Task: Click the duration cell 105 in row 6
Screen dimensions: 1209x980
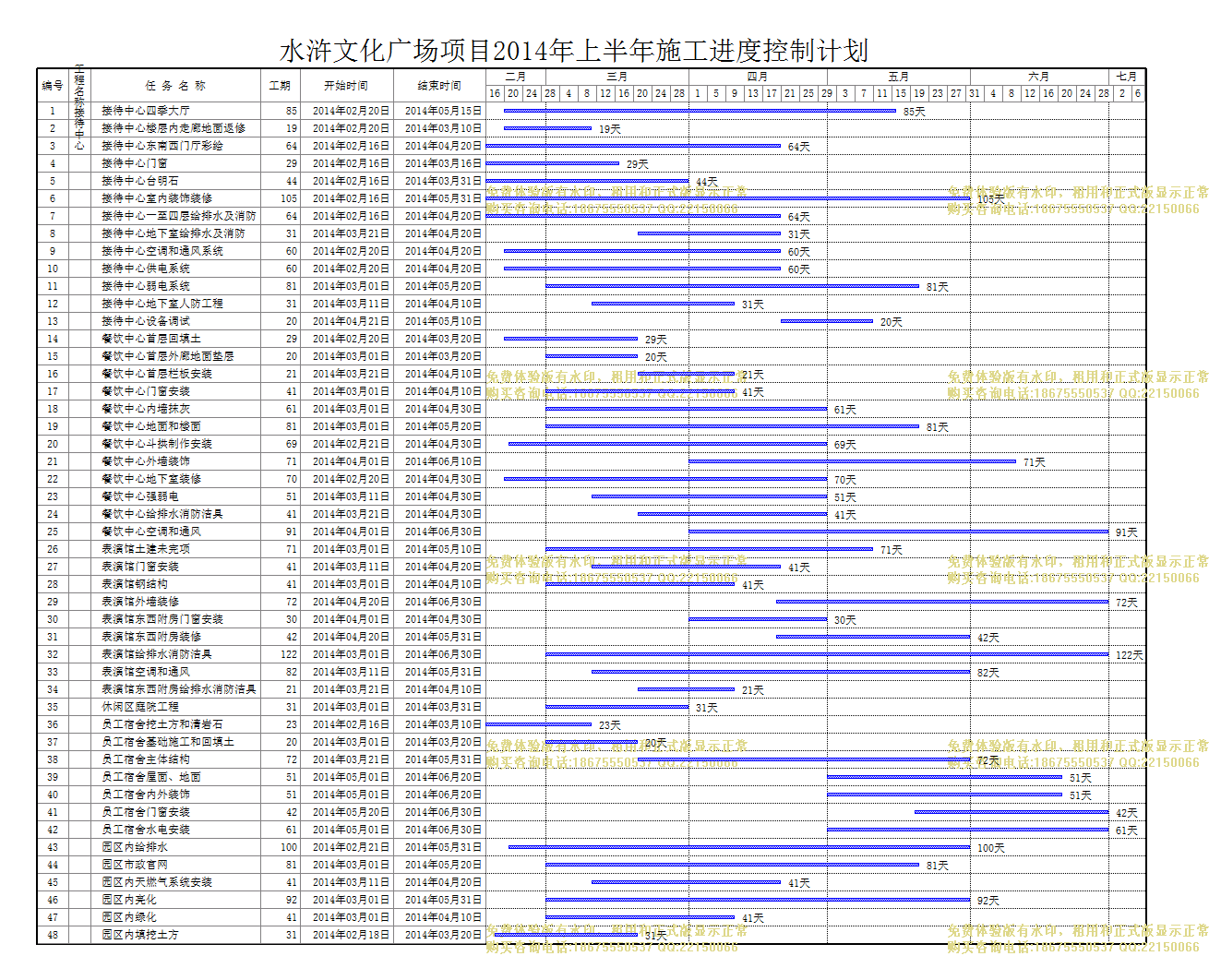Action: pyautogui.click(x=281, y=198)
